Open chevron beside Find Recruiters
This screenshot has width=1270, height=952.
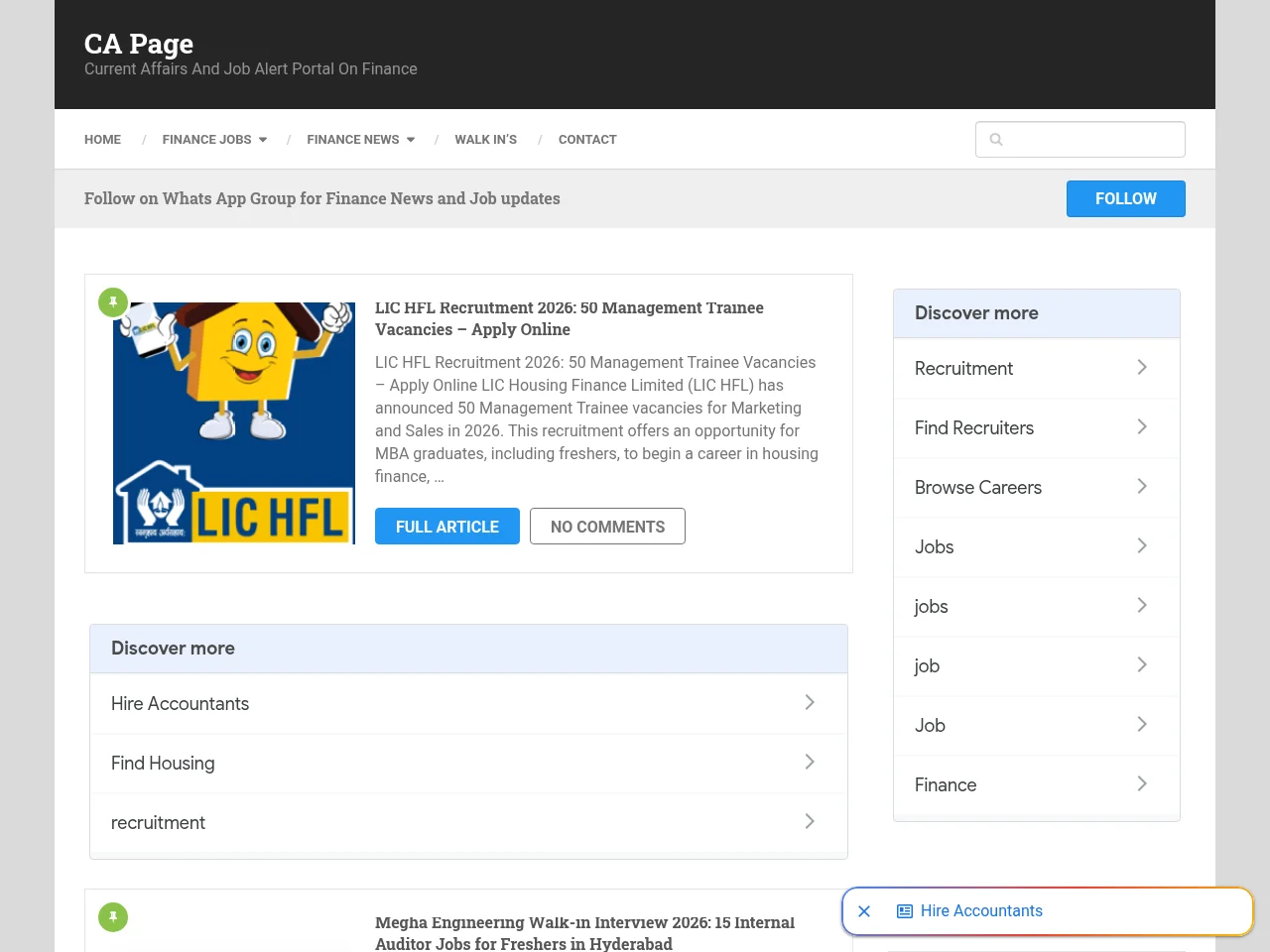click(1142, 427)
